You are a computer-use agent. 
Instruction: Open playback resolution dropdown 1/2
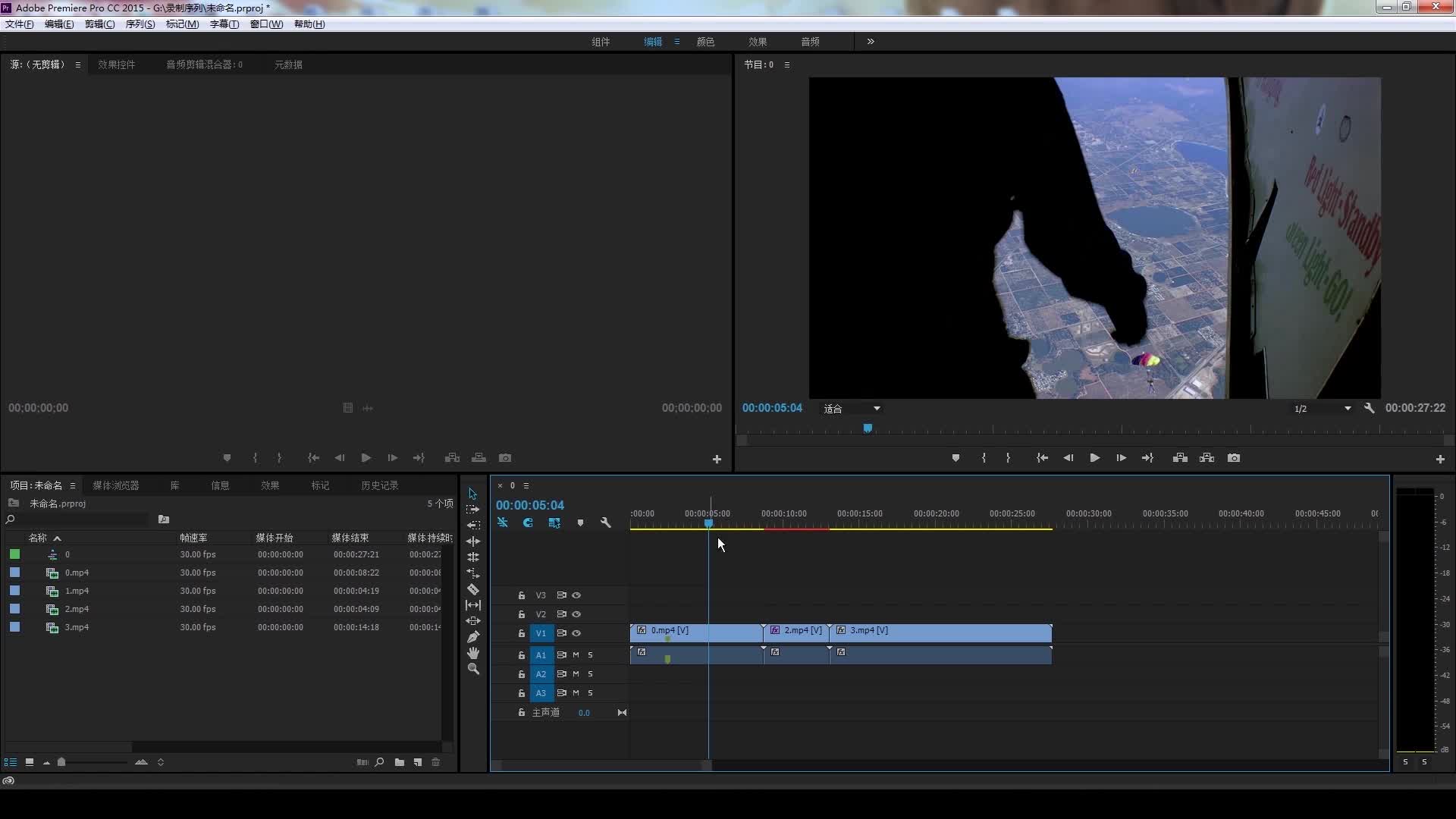1322,409
